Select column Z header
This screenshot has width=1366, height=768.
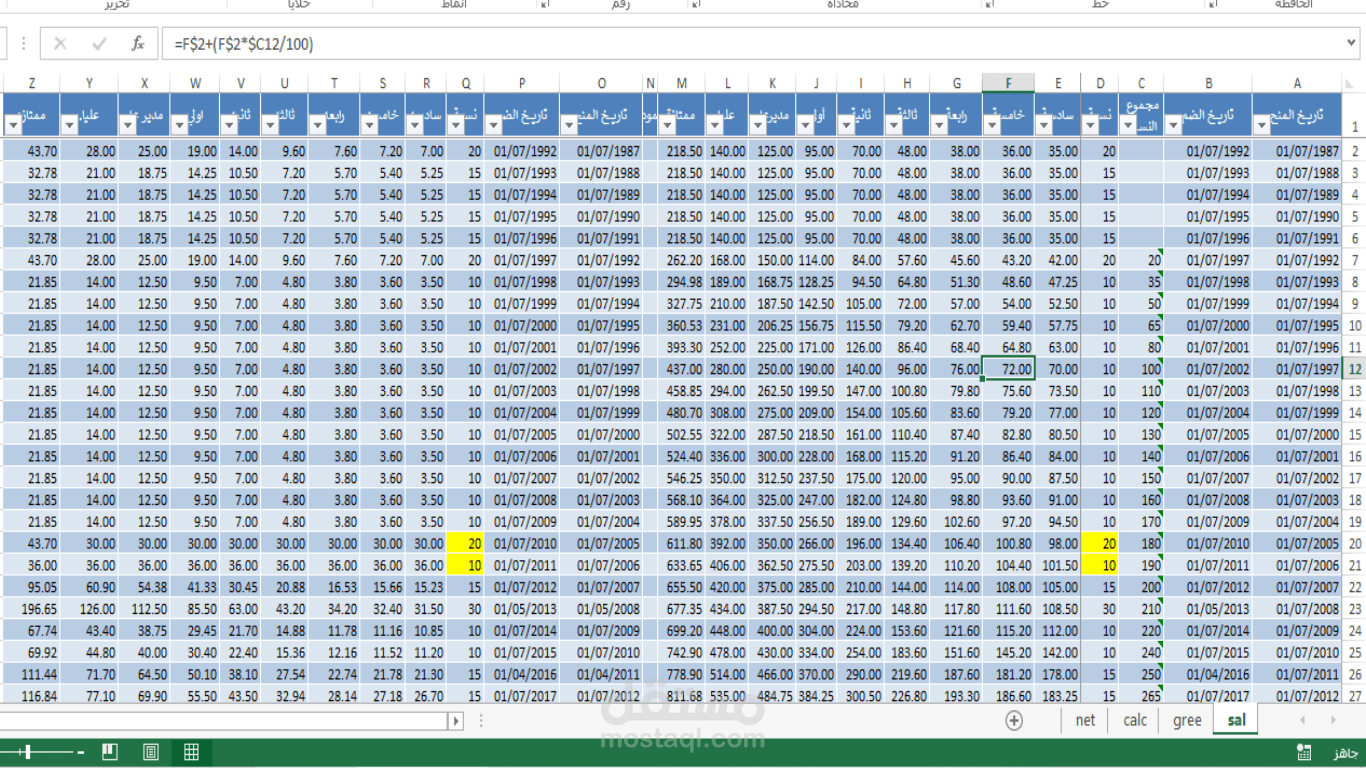click(32, 83)
